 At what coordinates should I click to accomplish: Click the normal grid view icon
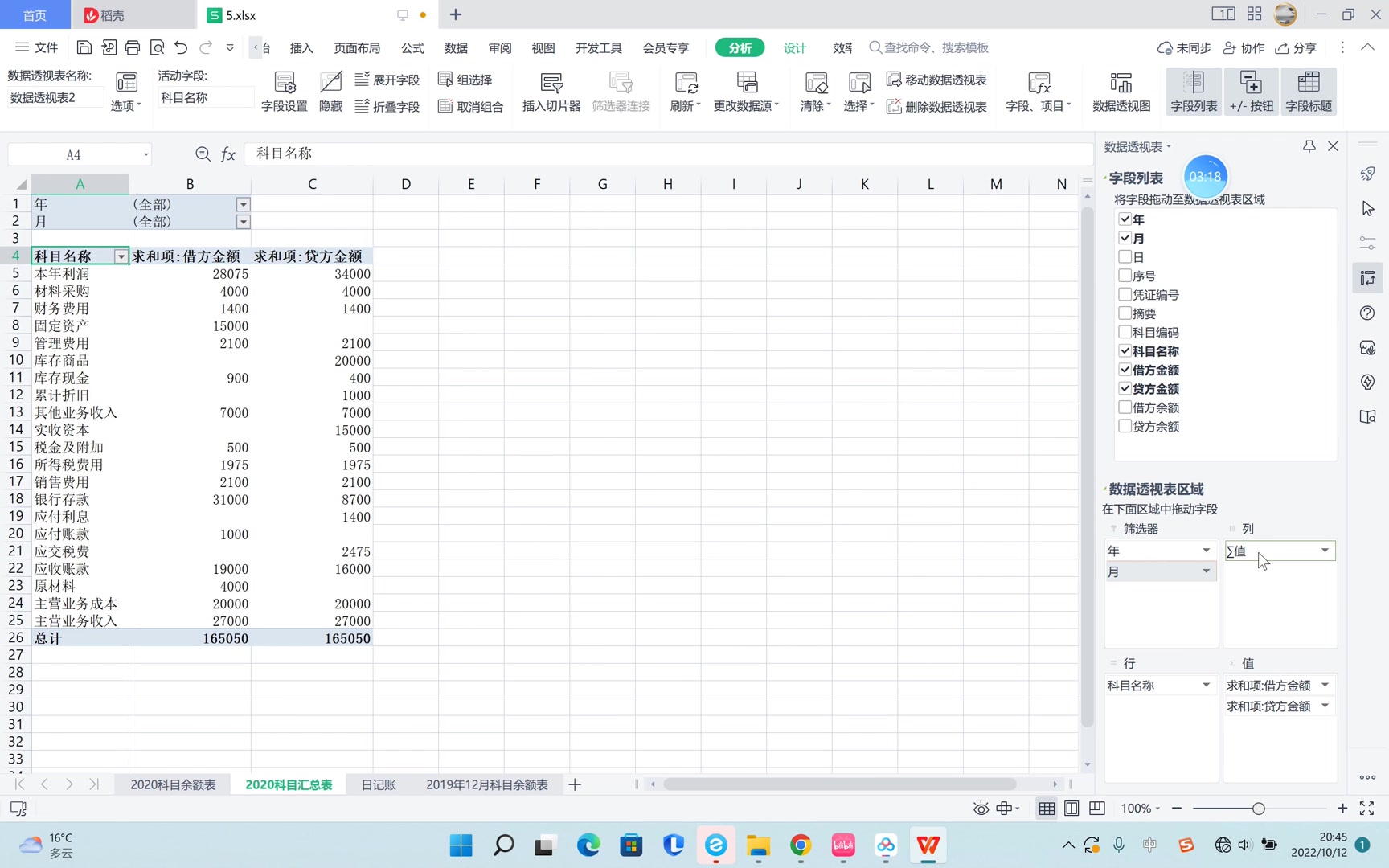click(1047, 809)
